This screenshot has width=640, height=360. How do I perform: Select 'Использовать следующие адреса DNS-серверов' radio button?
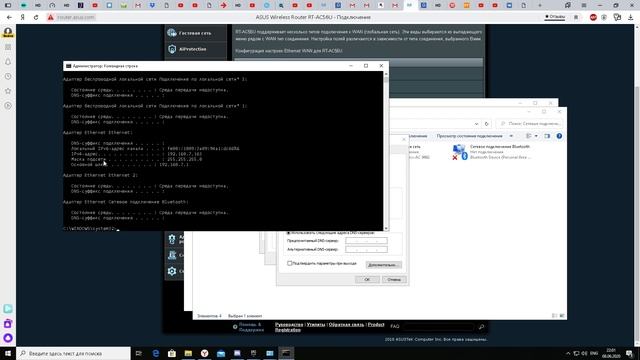click(288, 233)
